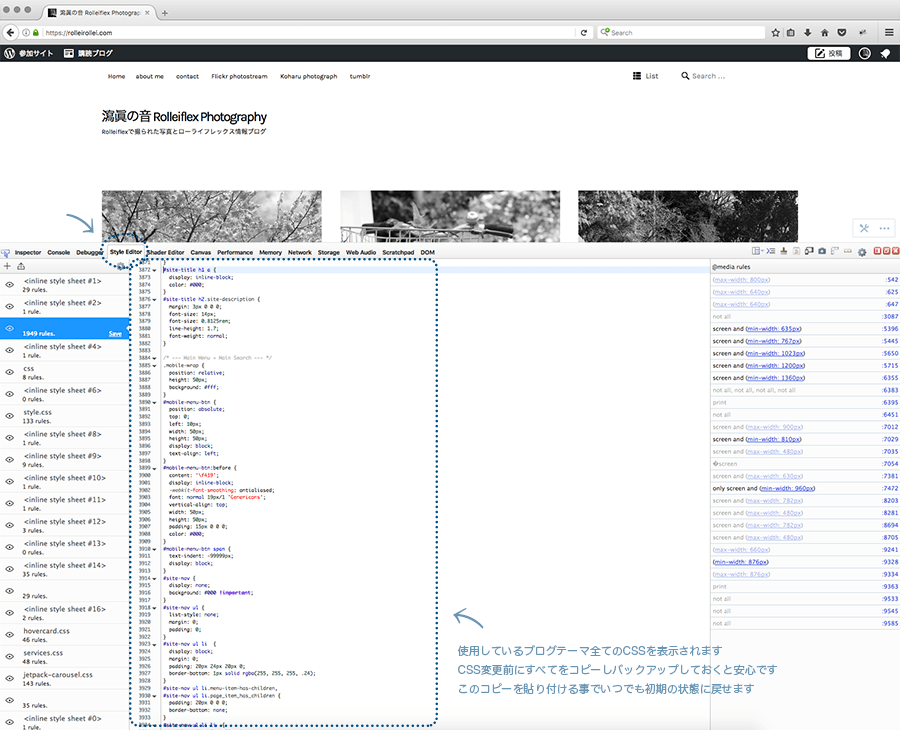Open devtools settings gear

pos(862,253)
